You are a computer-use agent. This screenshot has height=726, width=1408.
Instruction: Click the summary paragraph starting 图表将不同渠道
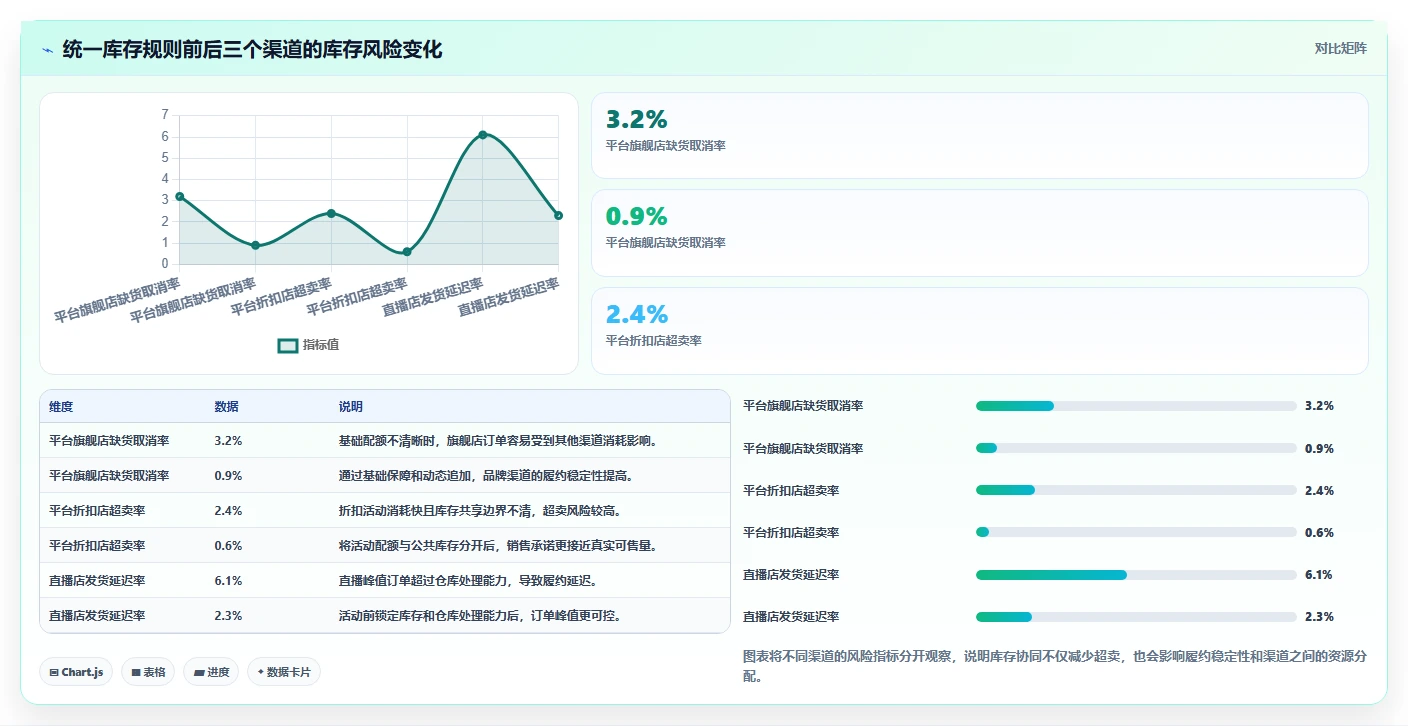pos(1055,667)
